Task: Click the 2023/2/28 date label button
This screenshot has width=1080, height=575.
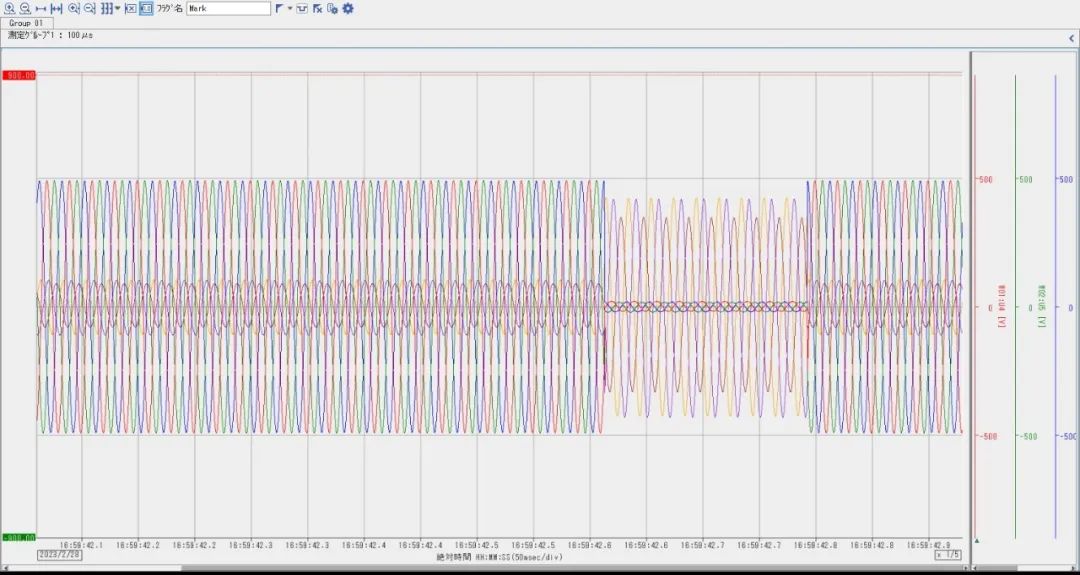Action: point(57,554)
